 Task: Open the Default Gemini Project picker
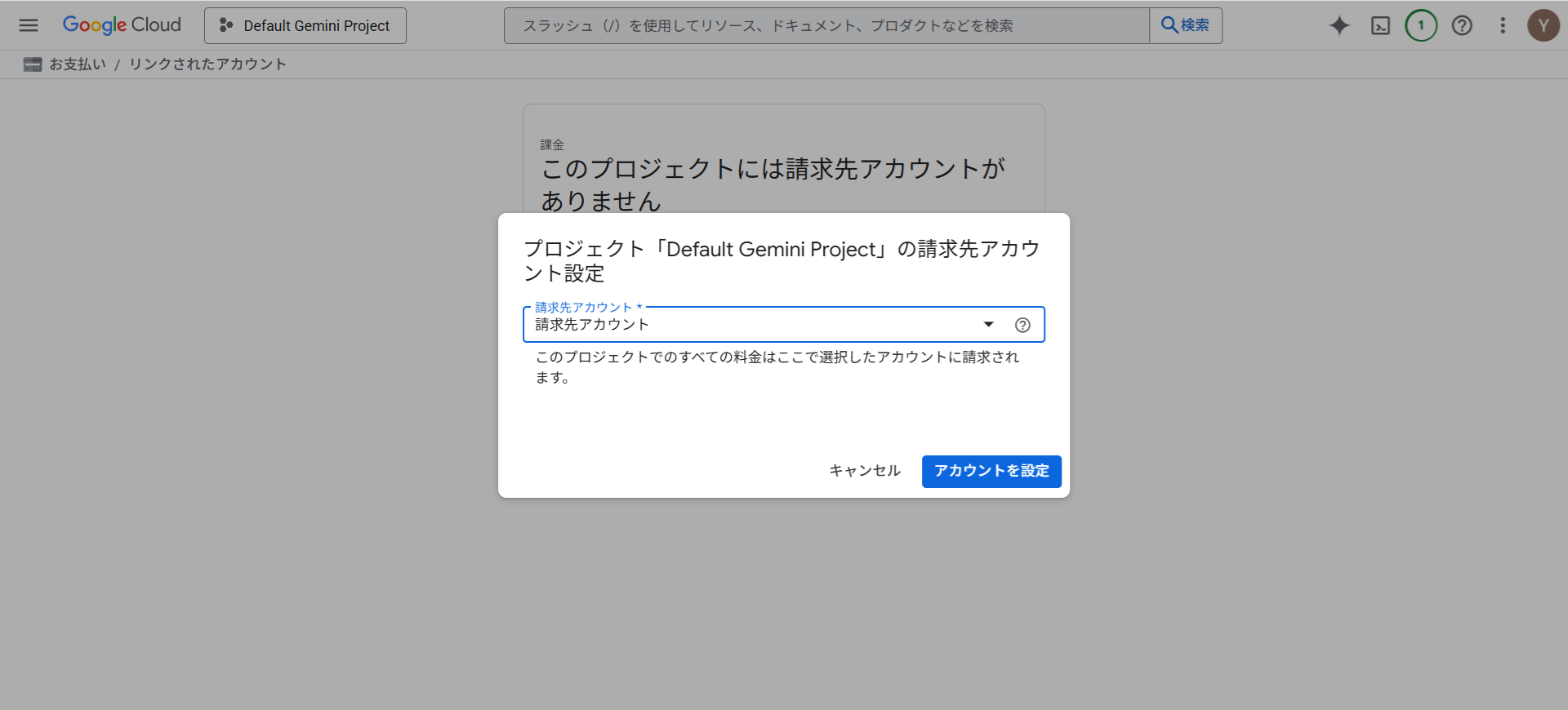point(305,26)
